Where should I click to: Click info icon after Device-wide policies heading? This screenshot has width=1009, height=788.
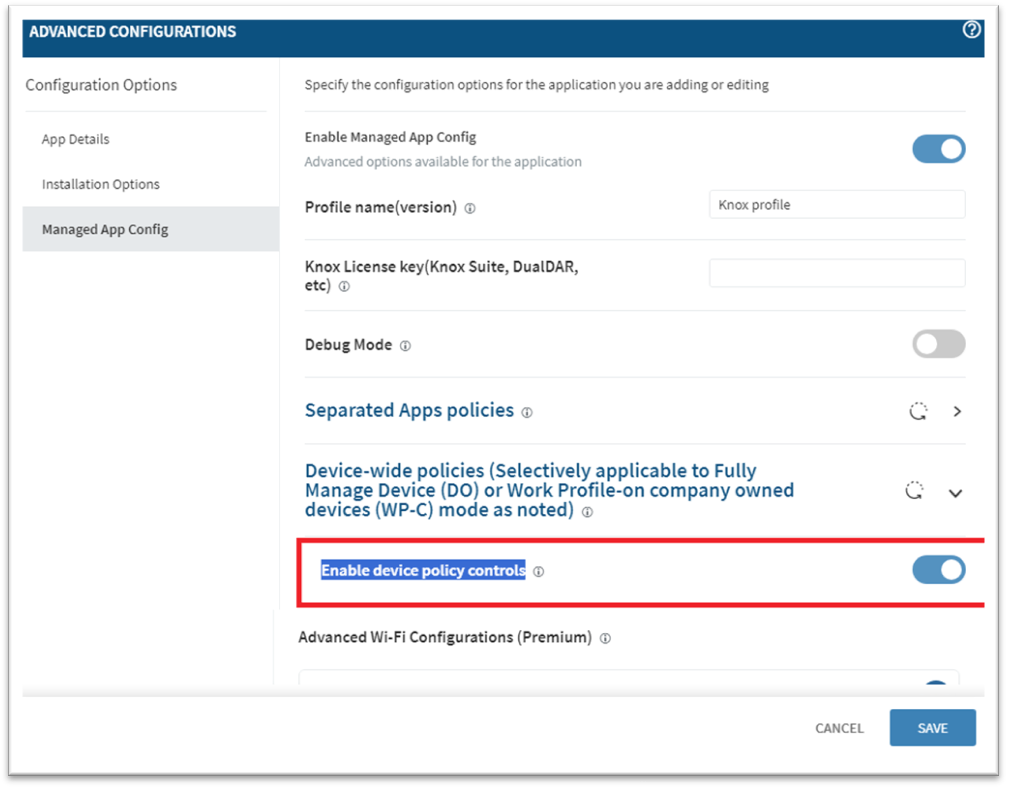click(587, 512)
